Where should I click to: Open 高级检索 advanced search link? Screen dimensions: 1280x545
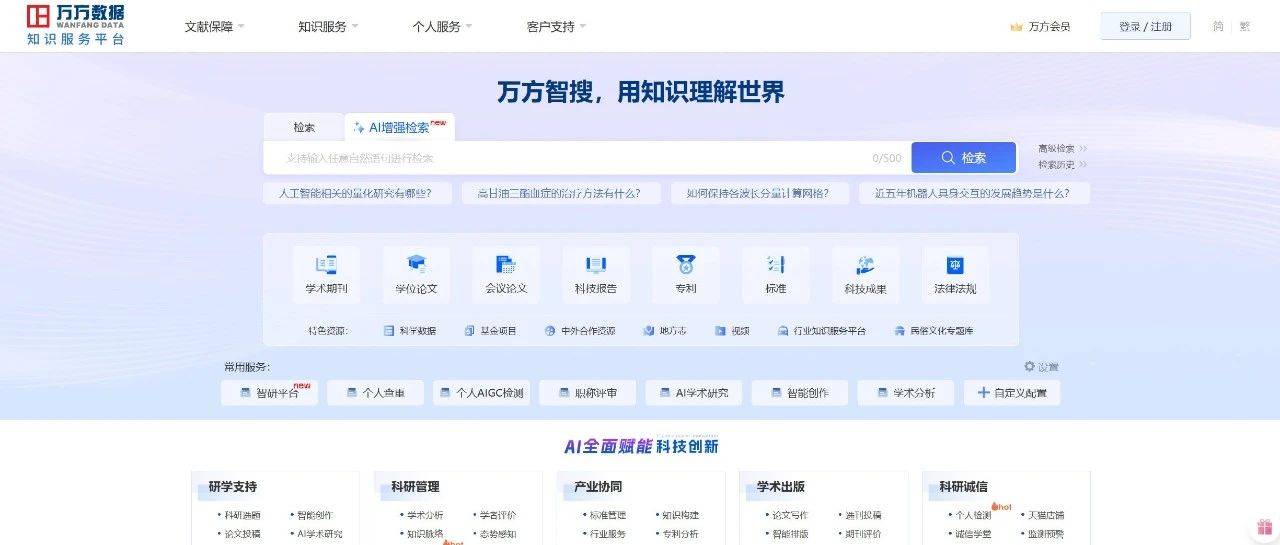tap(1062, 149)
